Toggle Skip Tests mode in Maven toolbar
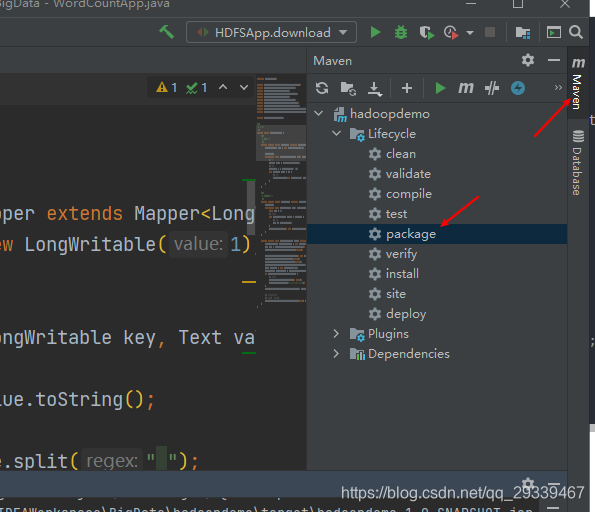 point(492,88)
